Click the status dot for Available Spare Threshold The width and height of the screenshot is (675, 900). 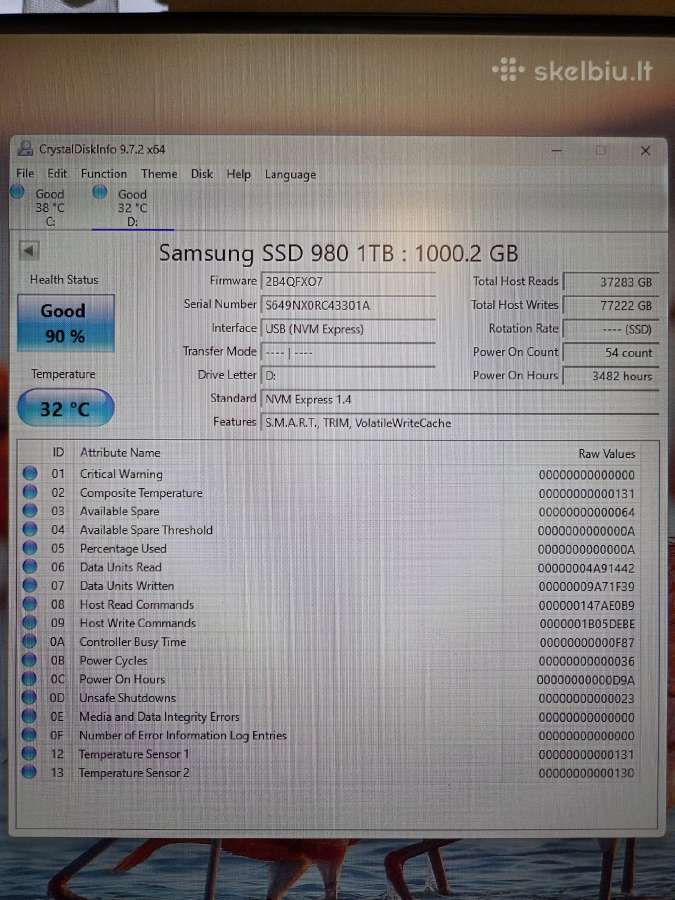(x=30, y=529)
